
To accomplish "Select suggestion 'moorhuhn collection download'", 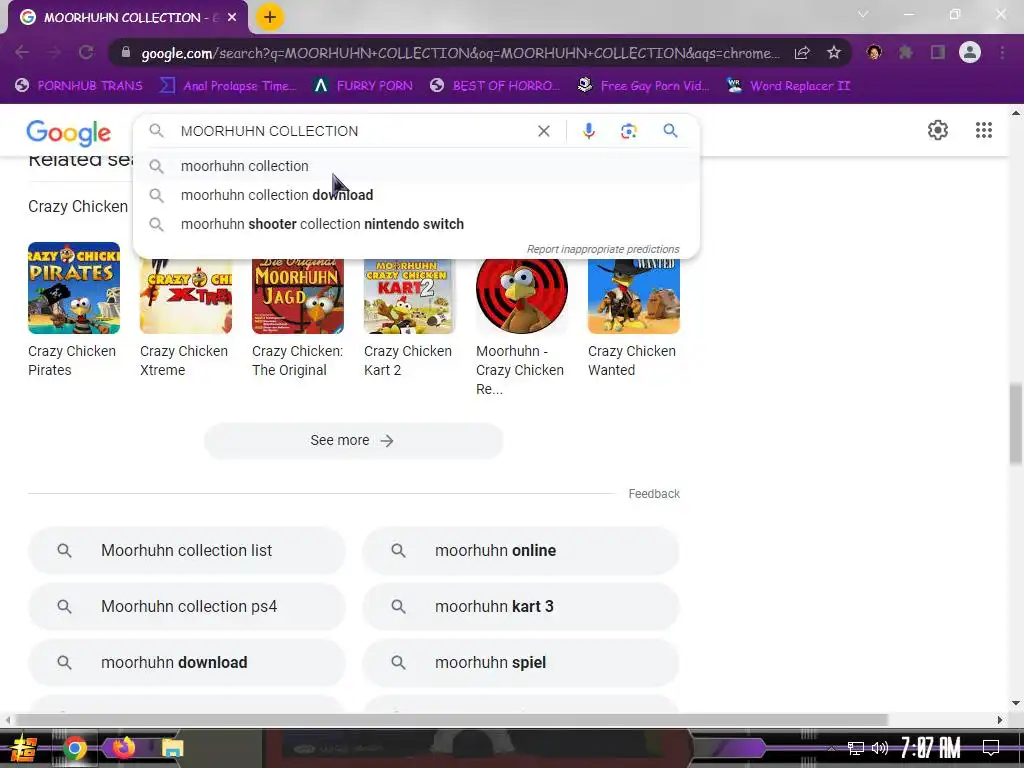I will tap(416, 195).
